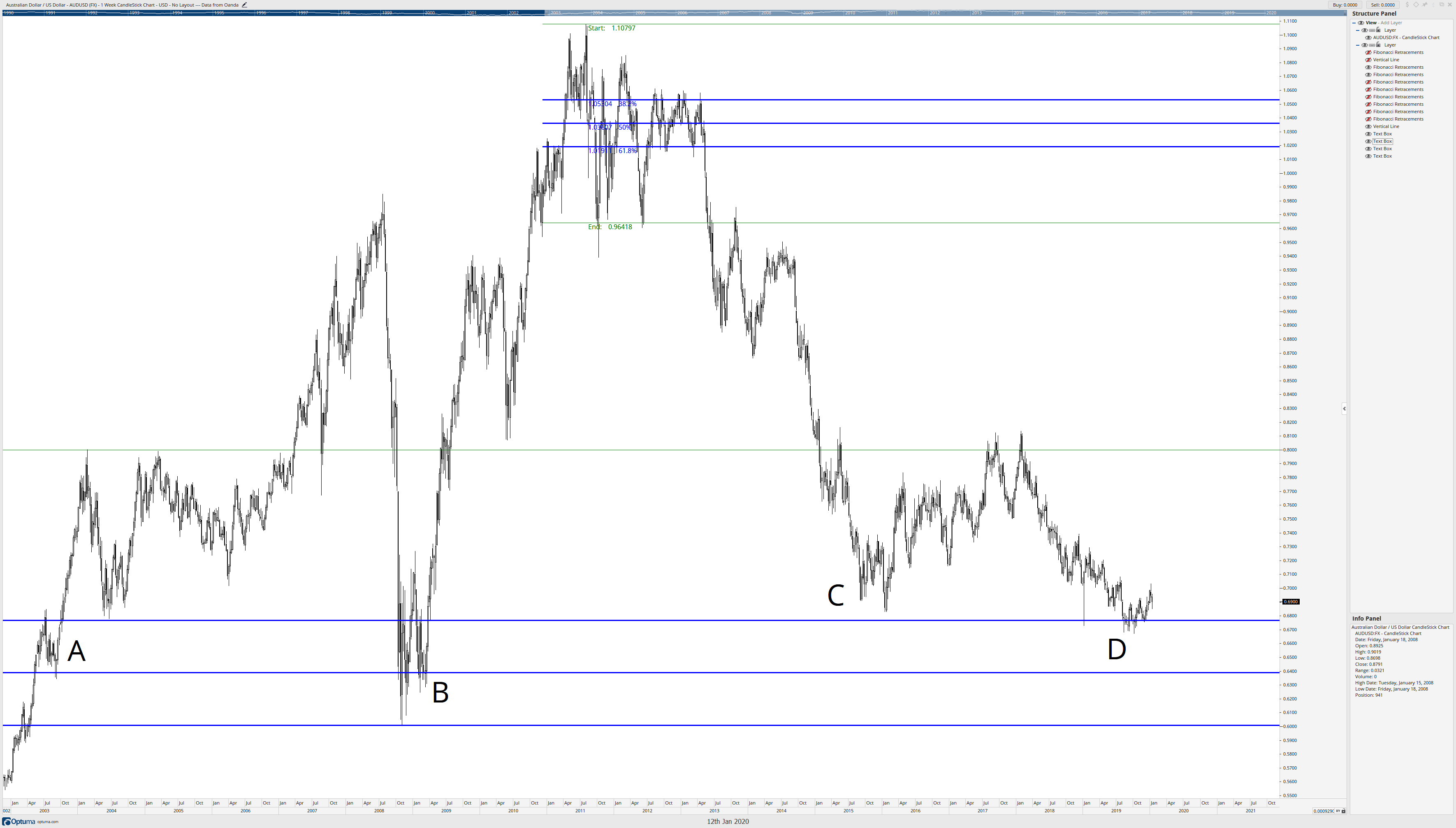Viewport: 1456px width, 828px height.
Task: Click the Sell: 0.0000 button
Action: pos(1383,5)
